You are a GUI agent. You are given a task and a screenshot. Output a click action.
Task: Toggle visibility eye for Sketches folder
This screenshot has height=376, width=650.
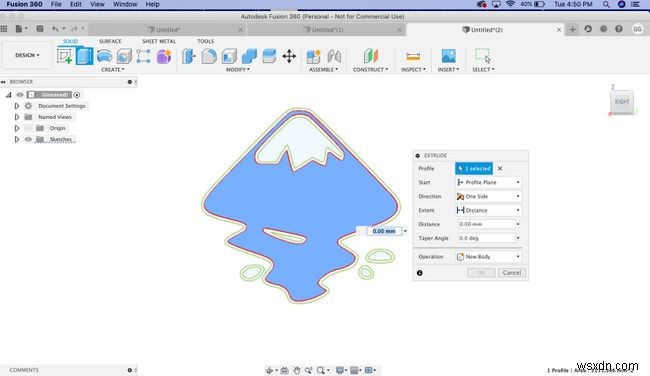(28, 139)
